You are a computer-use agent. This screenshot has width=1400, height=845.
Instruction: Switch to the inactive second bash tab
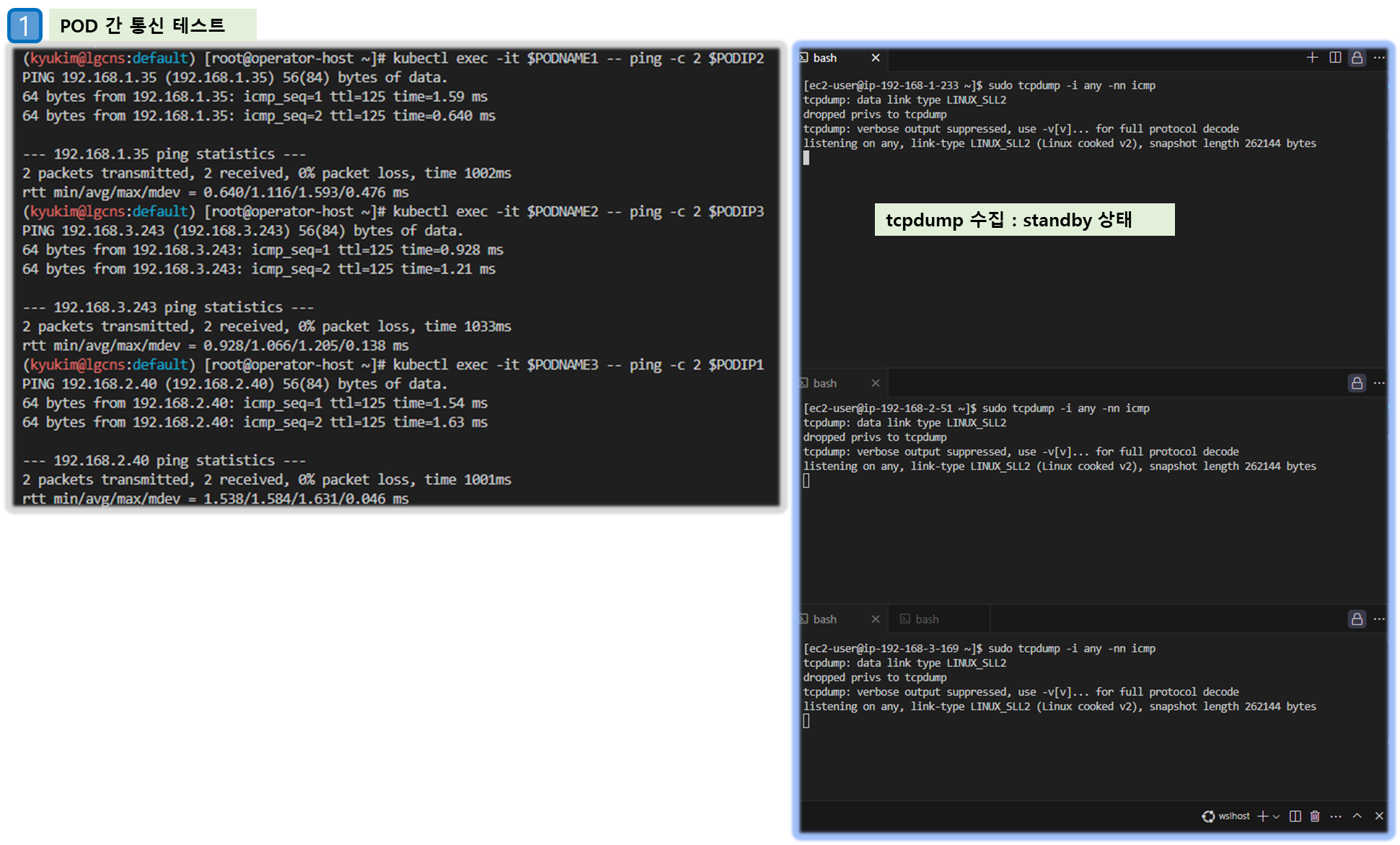pyautogui.click(x=927, y=619)
